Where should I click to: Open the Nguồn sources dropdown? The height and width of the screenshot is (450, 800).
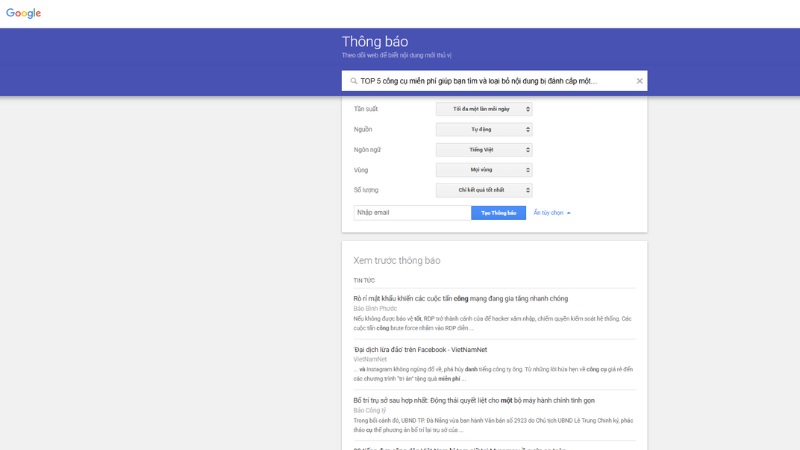point(484,130)
